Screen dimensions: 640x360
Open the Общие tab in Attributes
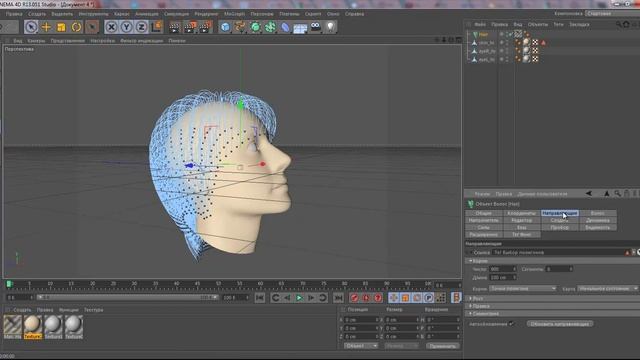484,213
